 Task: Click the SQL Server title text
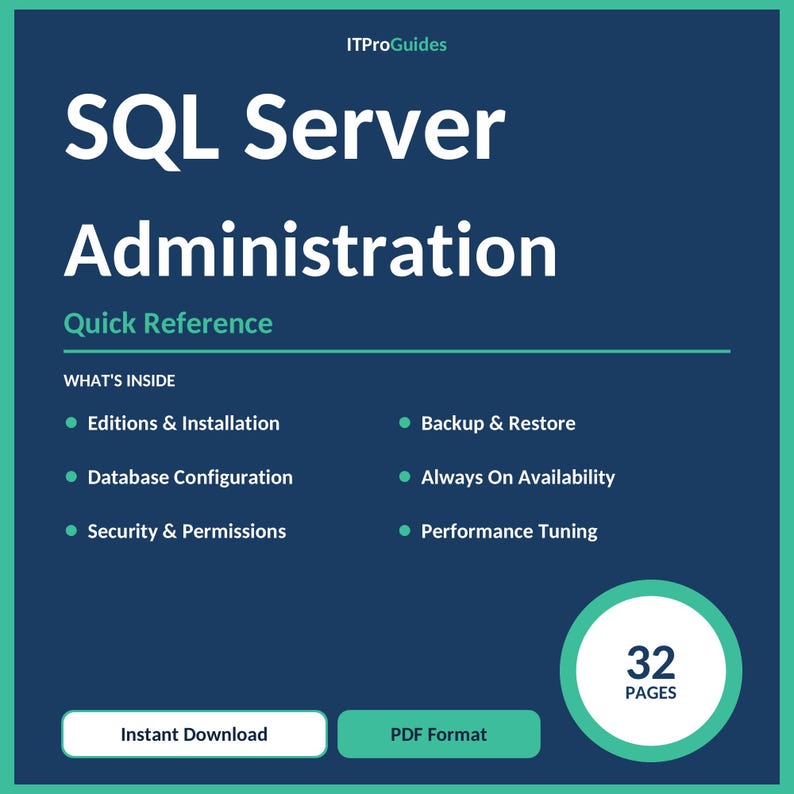[x=285, y=132]
